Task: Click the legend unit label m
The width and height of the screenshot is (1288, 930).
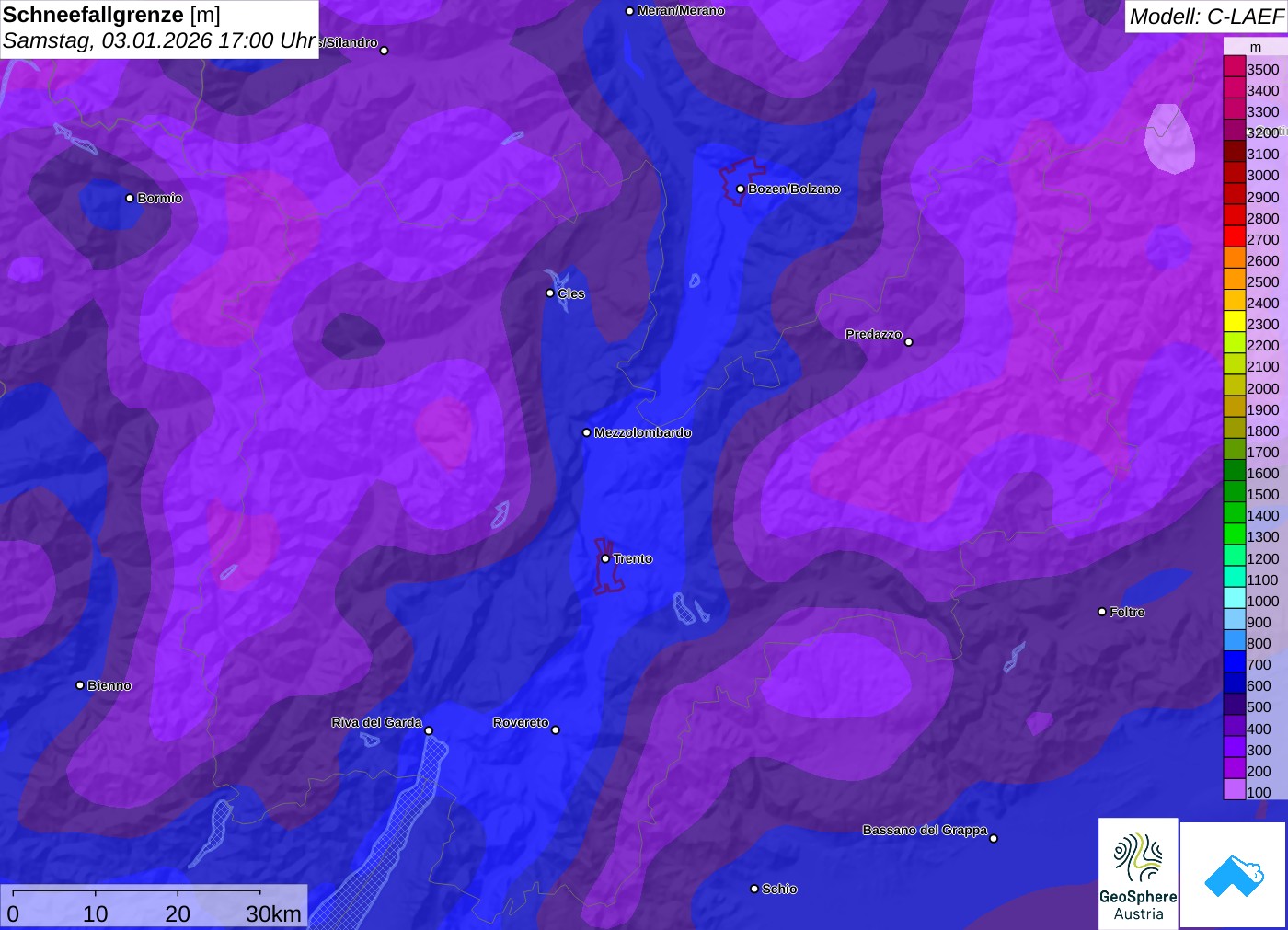Action: [x=1256, y=47]
